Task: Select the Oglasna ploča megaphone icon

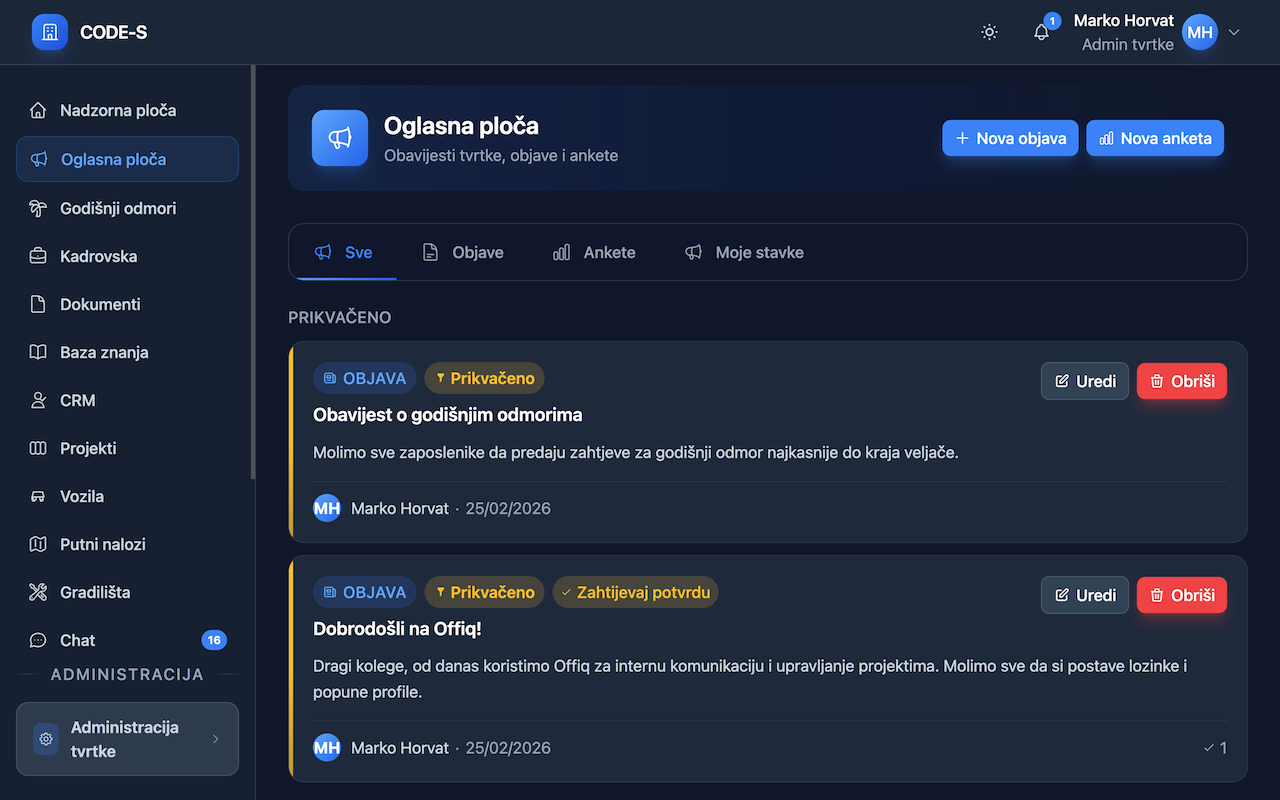Action: click(x=38, y=159)
